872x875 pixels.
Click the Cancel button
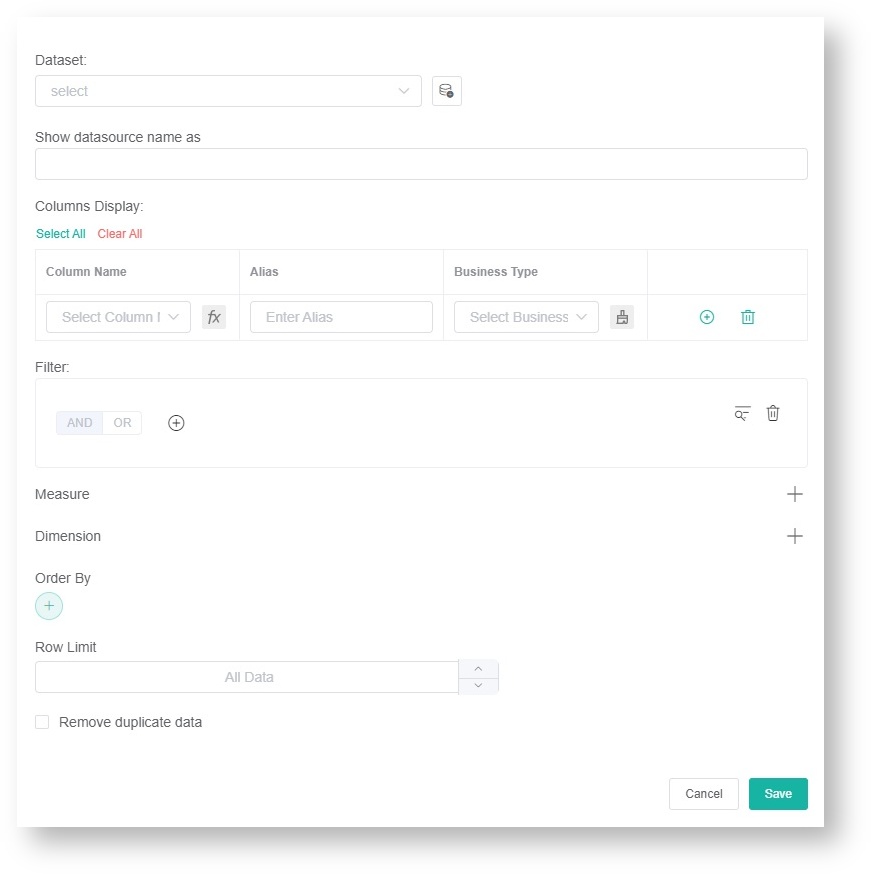(704, 793)
